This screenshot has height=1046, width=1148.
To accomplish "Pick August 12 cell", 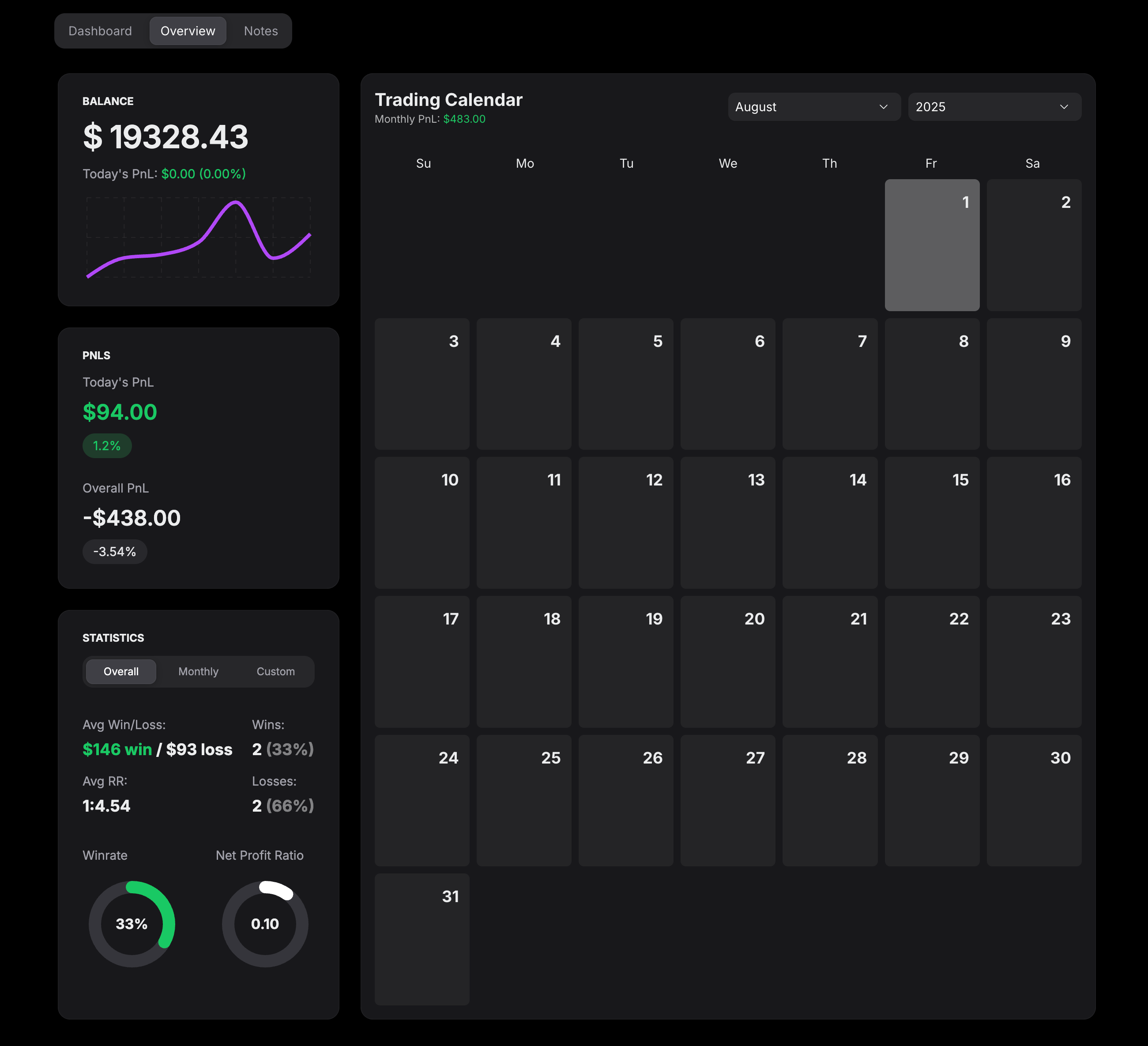I will pos(626,523).
